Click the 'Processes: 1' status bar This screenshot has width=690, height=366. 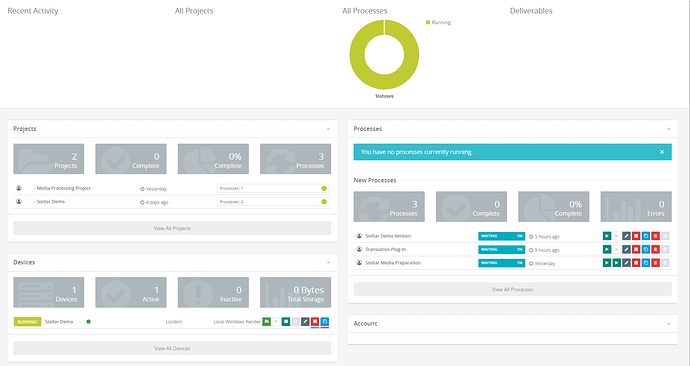[273, 188]
